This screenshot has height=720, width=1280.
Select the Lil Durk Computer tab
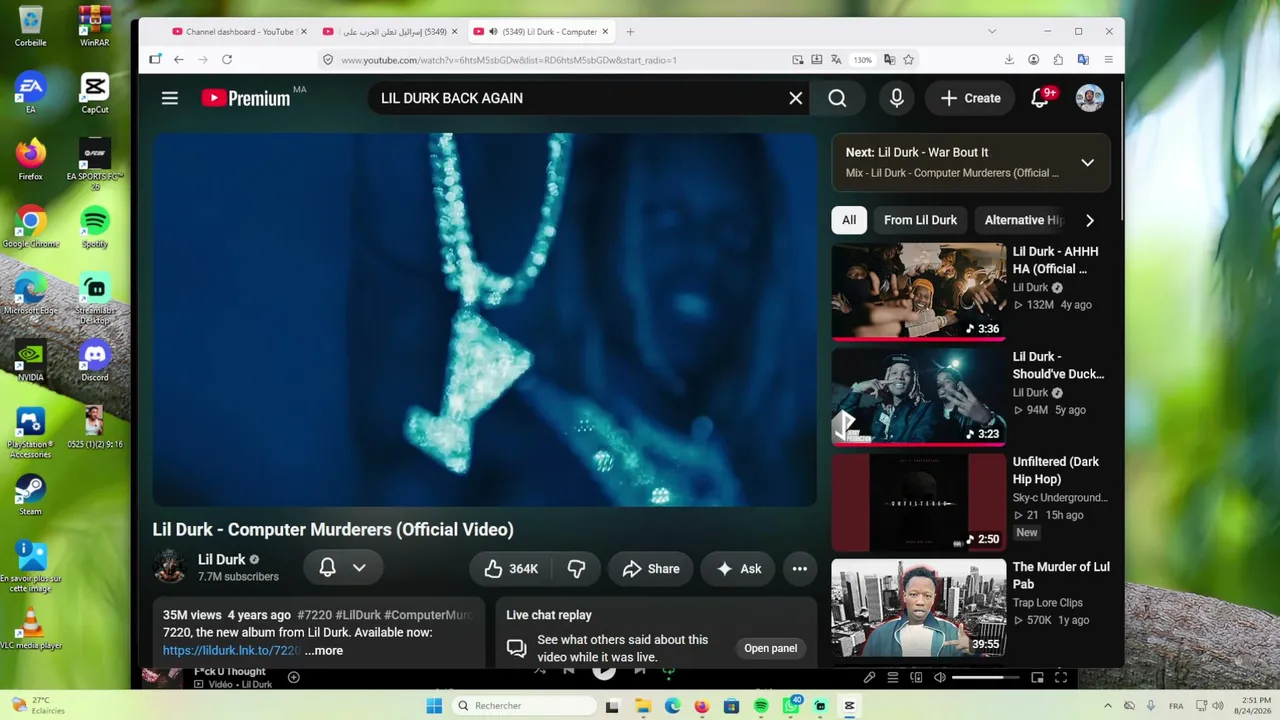click(541, 32)
